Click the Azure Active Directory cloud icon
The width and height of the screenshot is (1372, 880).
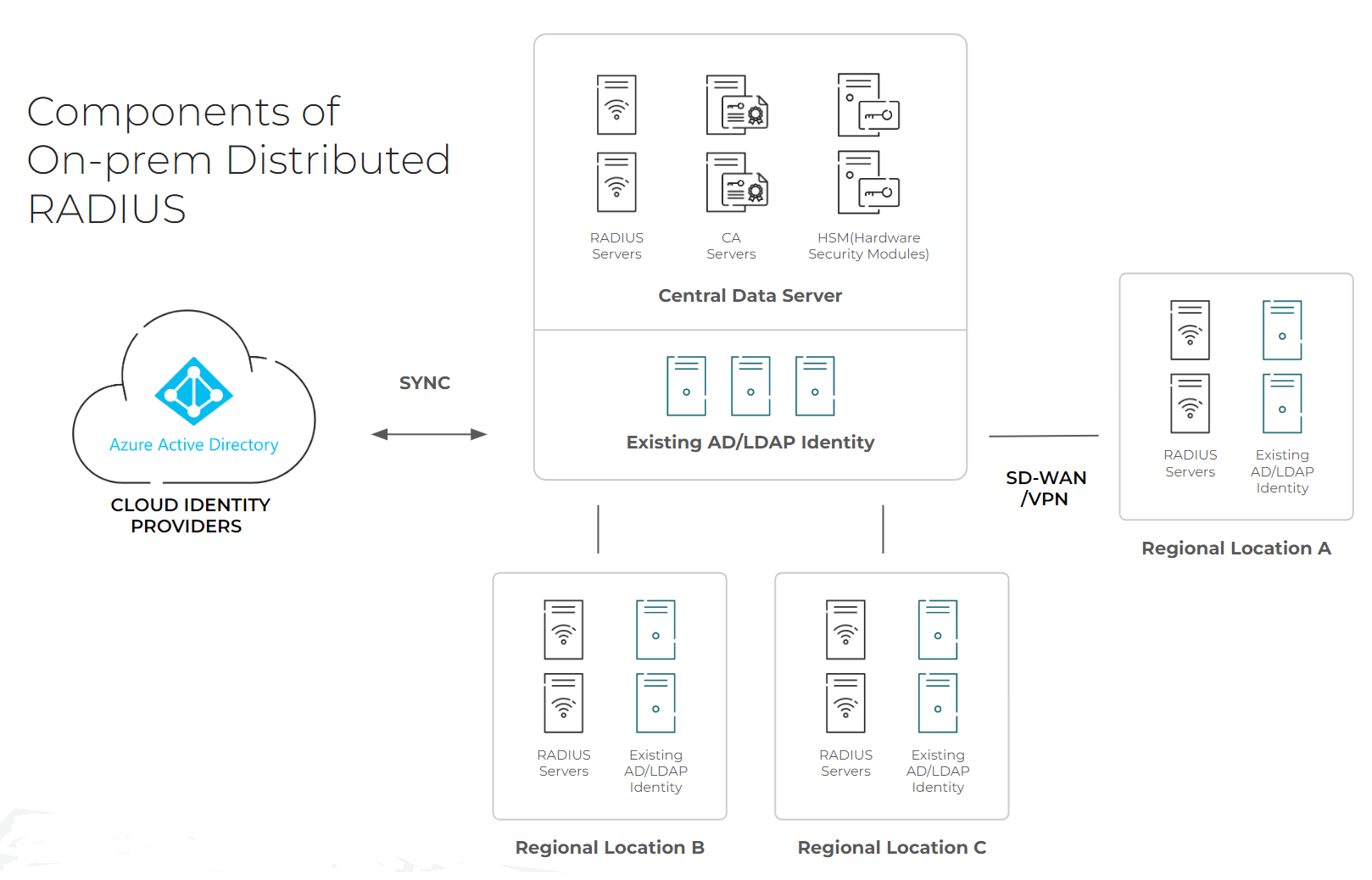(193, 393)
